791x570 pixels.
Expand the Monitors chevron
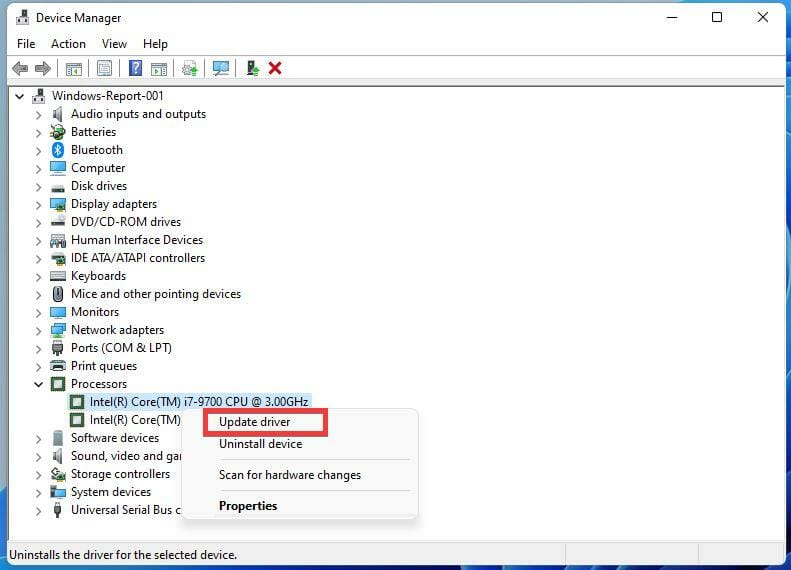pos(38,313)
